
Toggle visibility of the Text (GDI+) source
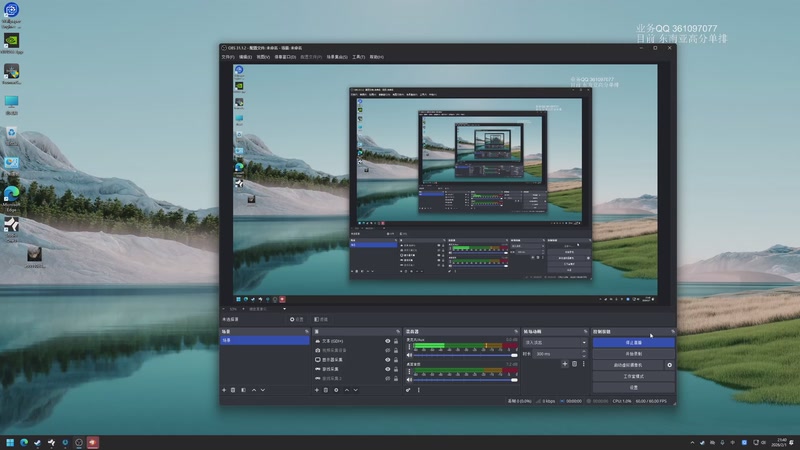[388, 341]
